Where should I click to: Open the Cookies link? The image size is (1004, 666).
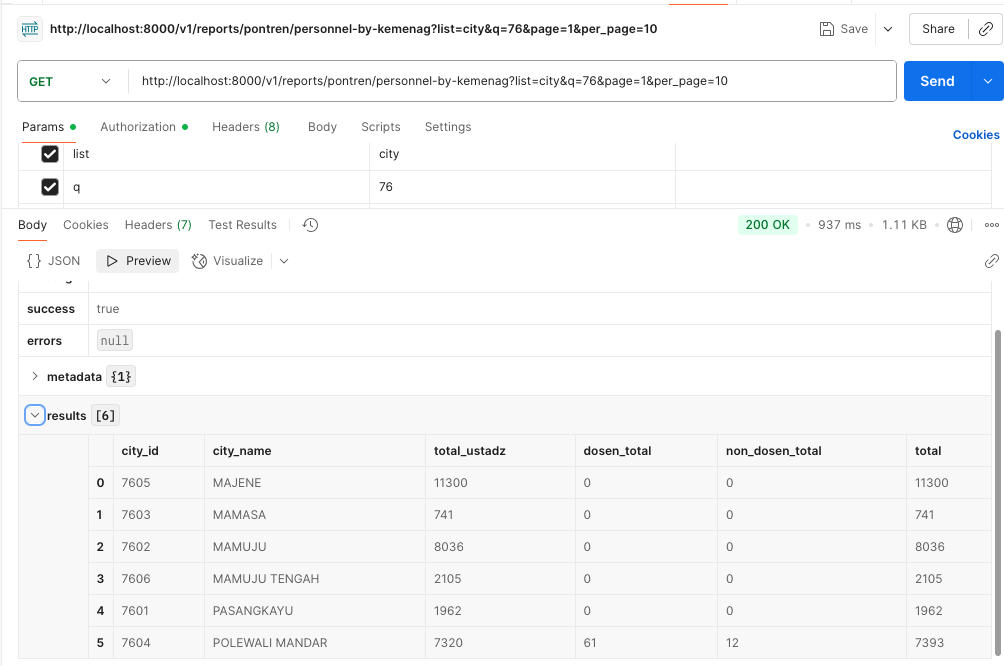pyautogui.click(x=975, y=135)
